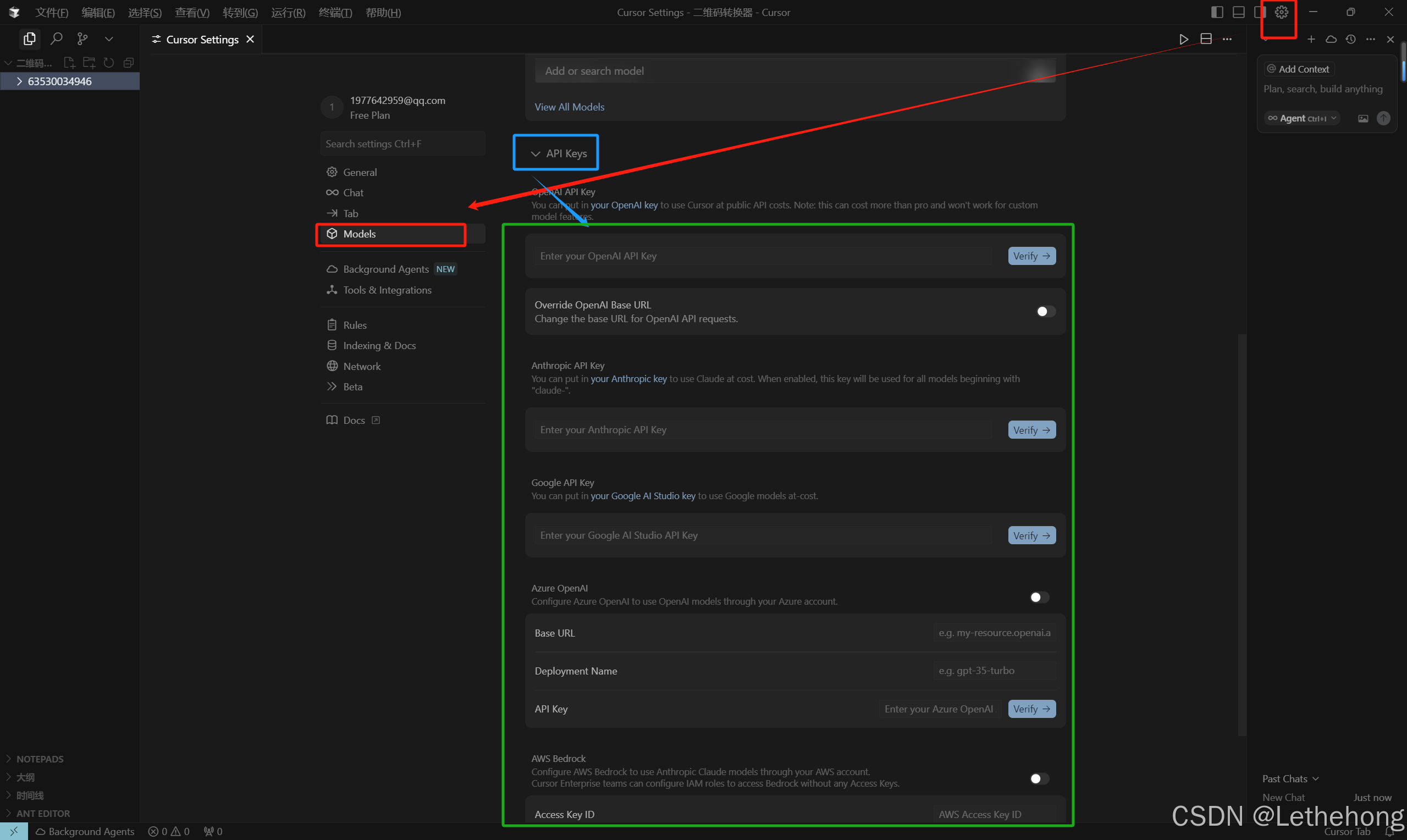The image size is (1407, 840).
Task: Toggle the right AI pane layout
Action: pyautogui.click(x=1259, y=12)
